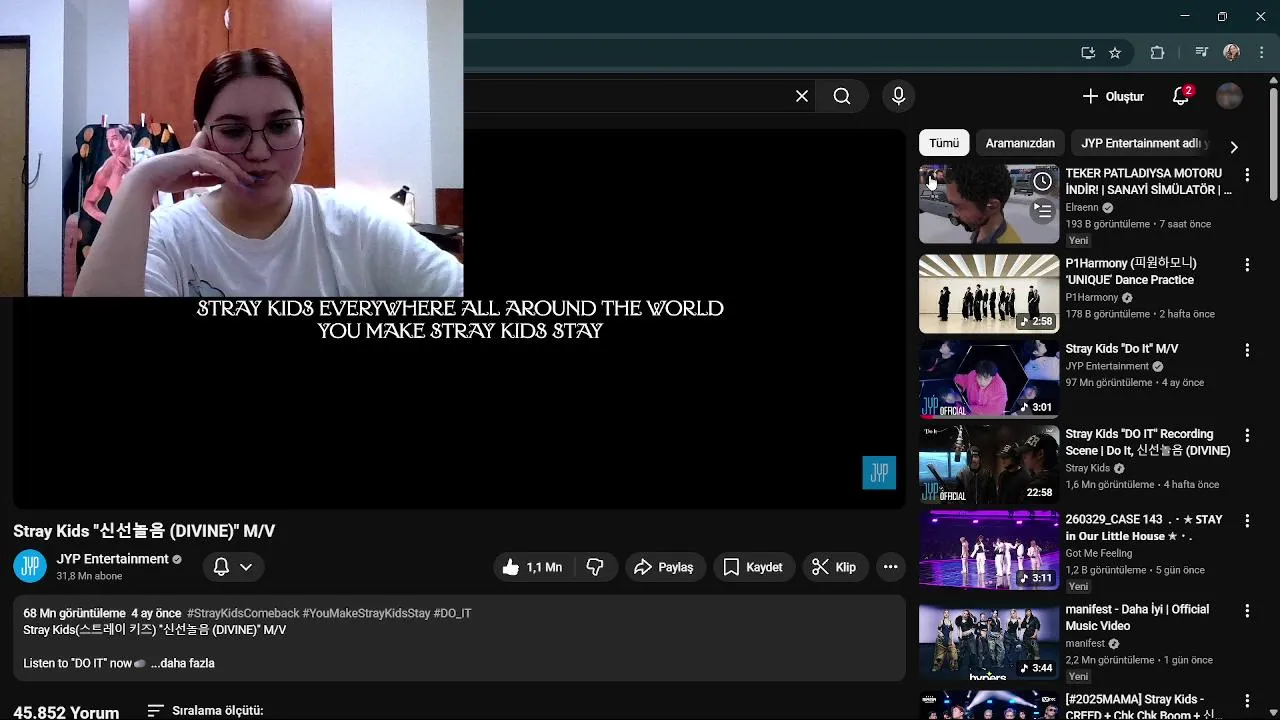
Task: Select the Aramanızdan filter chip
Action: point(1020,143)
